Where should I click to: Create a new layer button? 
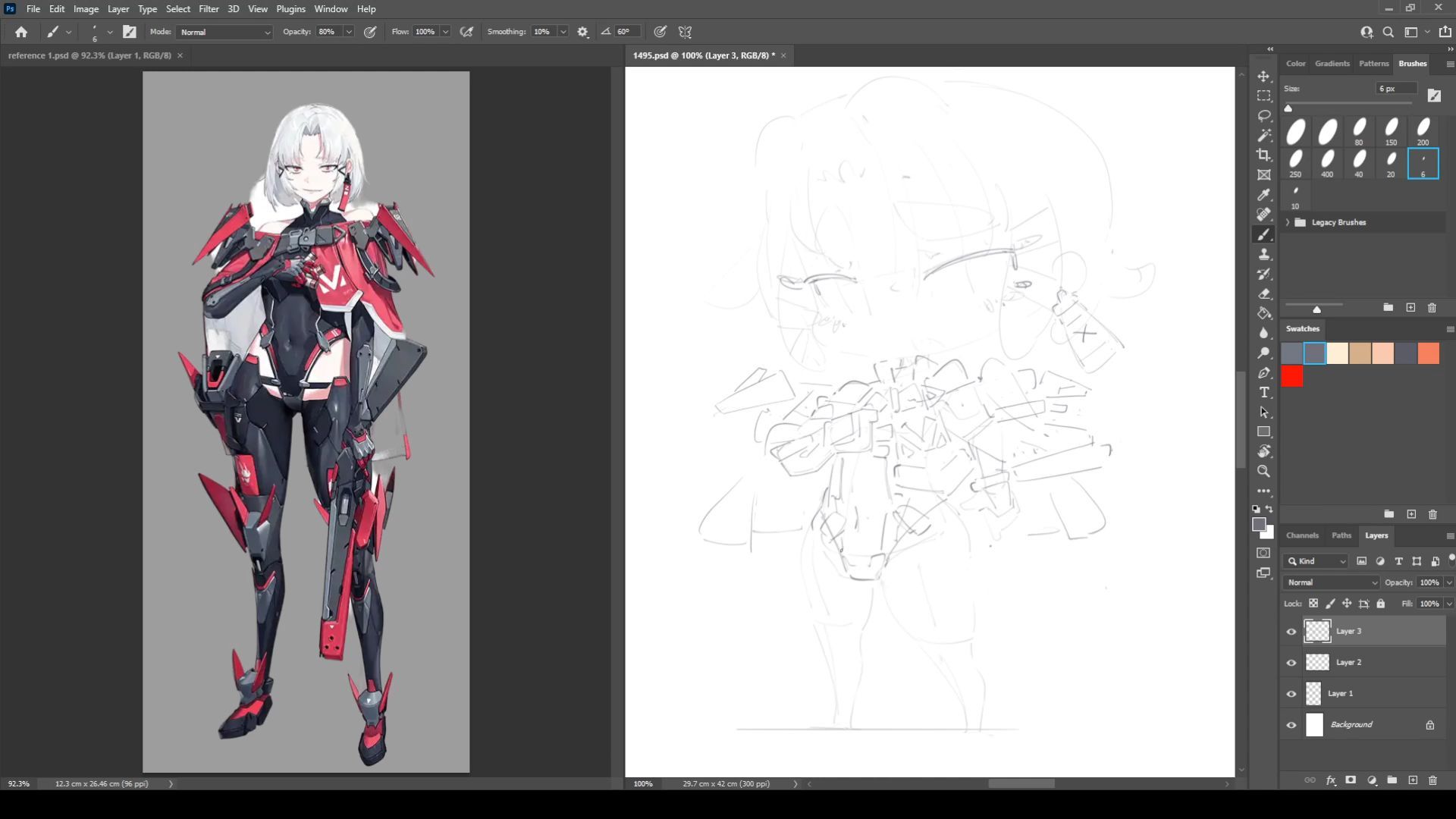click(1413, 780)
